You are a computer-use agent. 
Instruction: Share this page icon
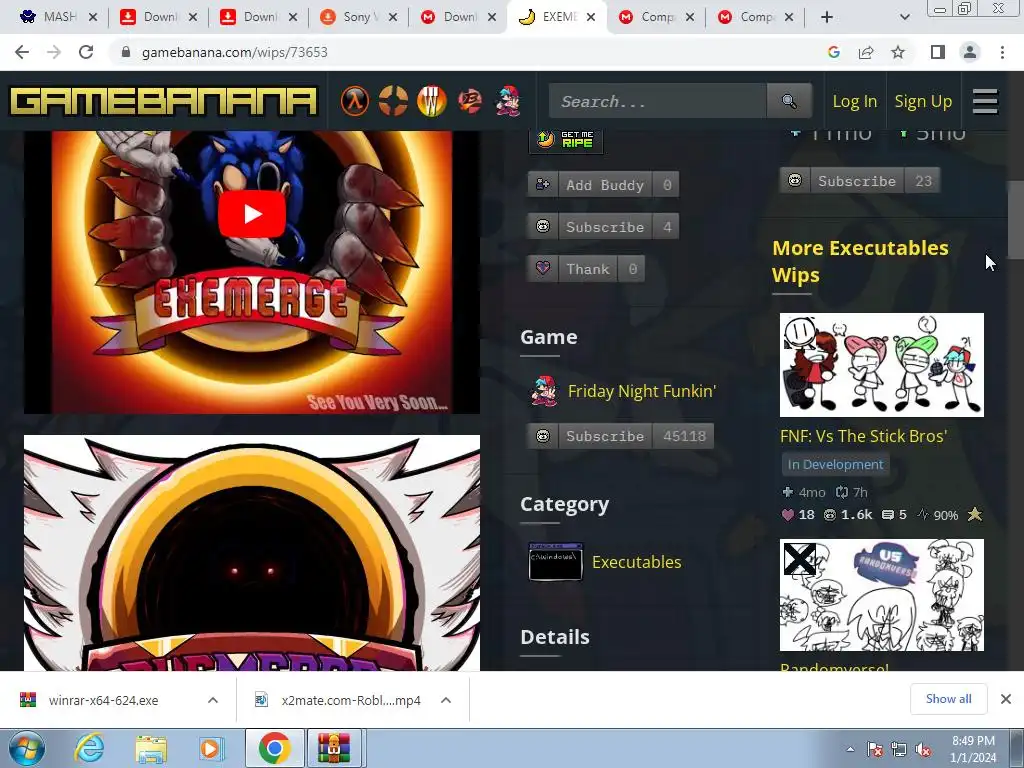point(866,52)
